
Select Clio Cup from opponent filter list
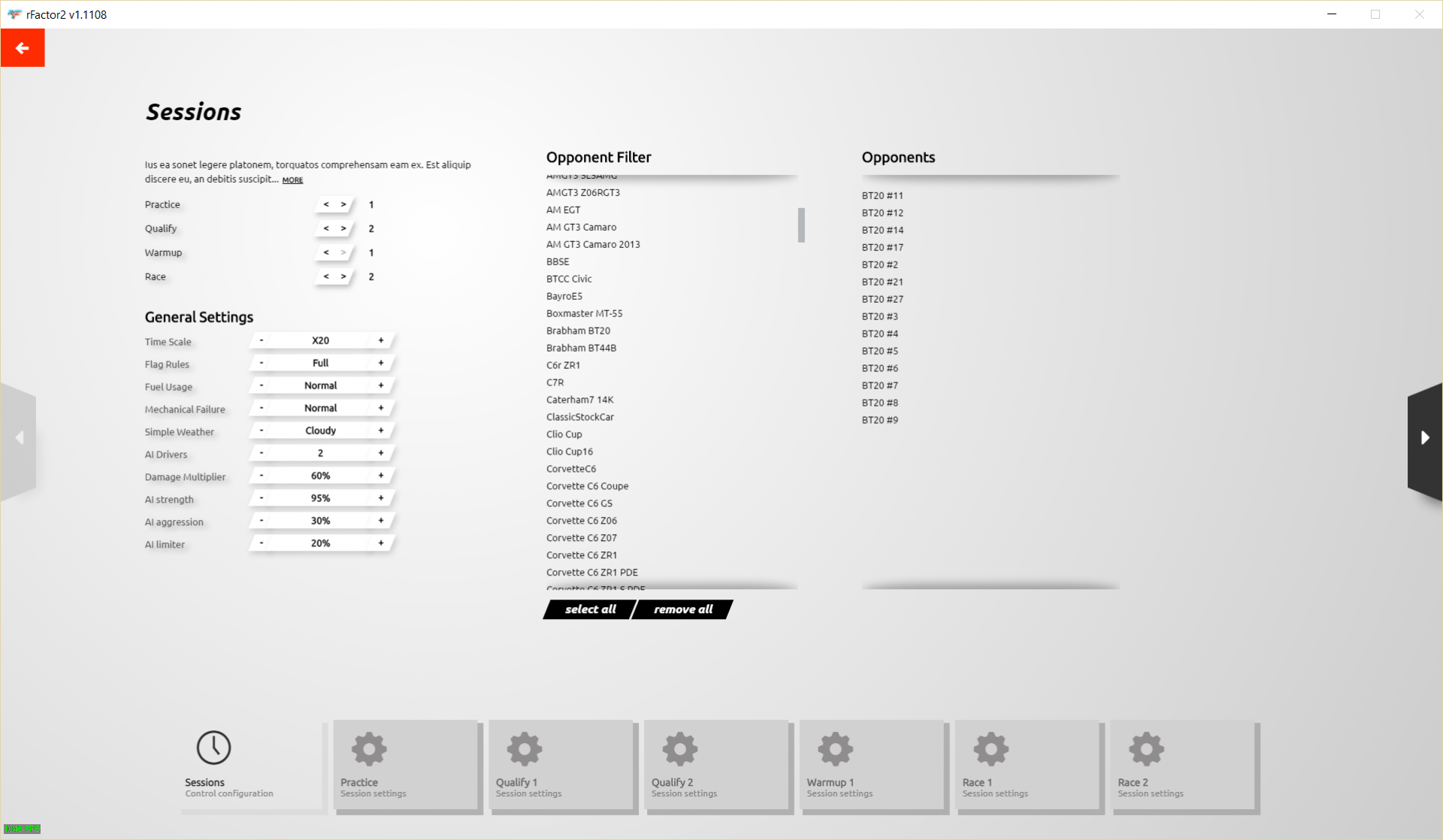tap(563, 434)
